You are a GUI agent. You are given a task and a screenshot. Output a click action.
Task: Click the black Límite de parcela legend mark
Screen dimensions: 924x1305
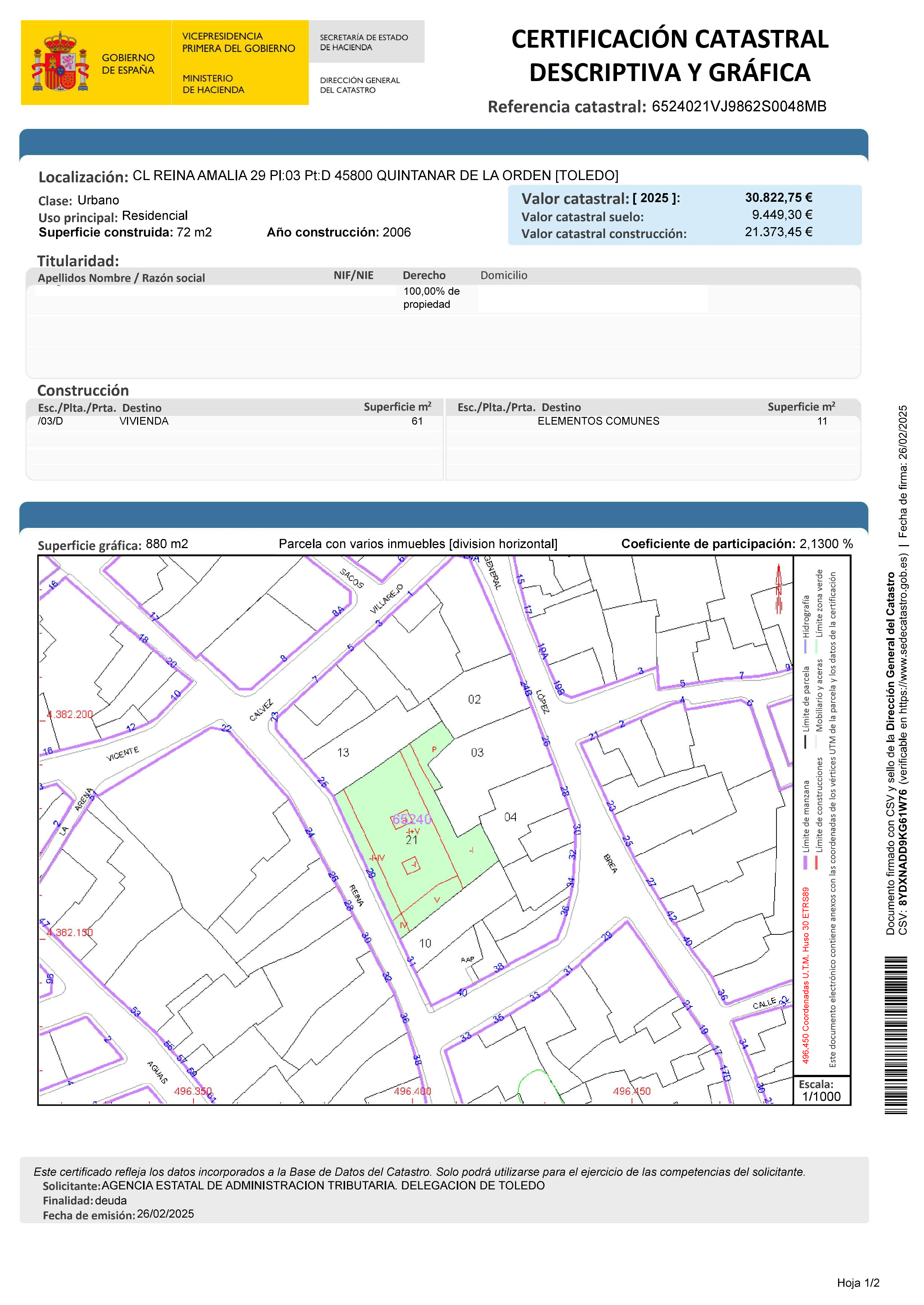[805, 742]
